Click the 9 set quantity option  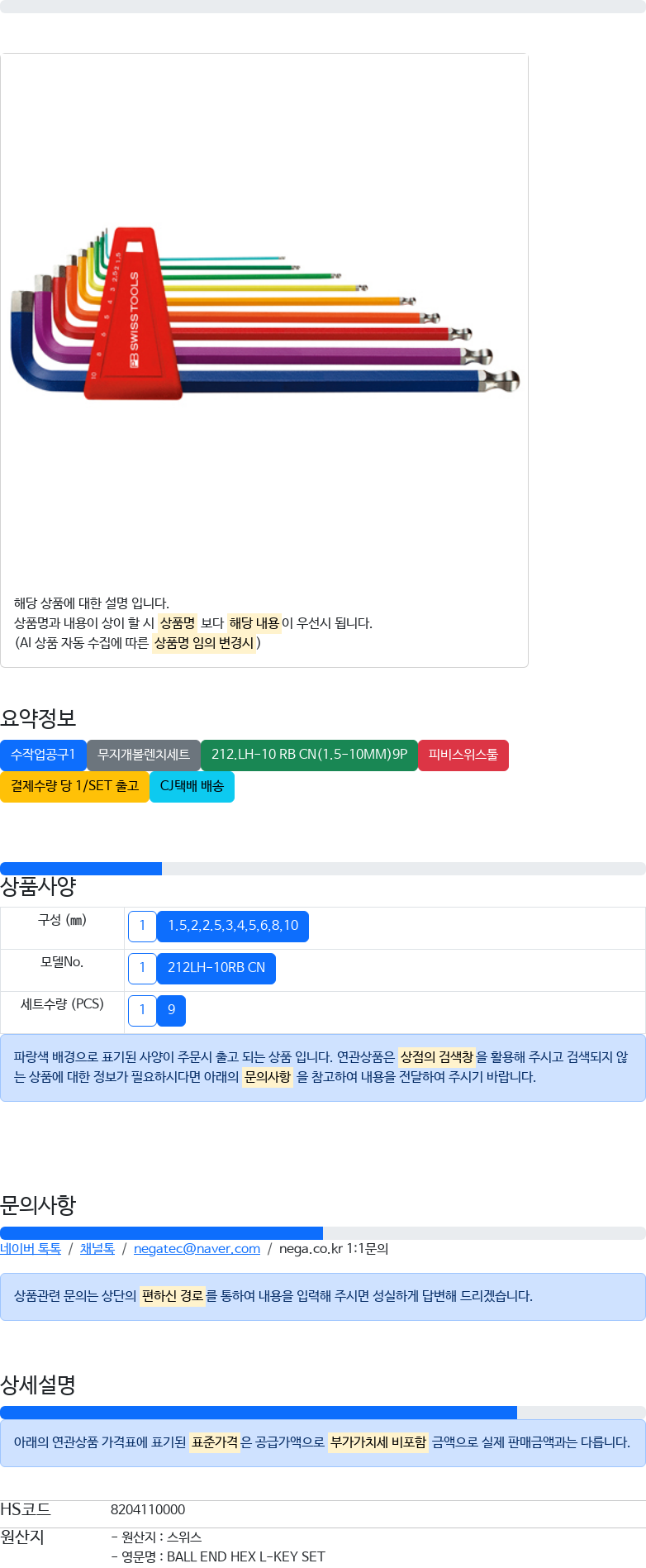171,1010
